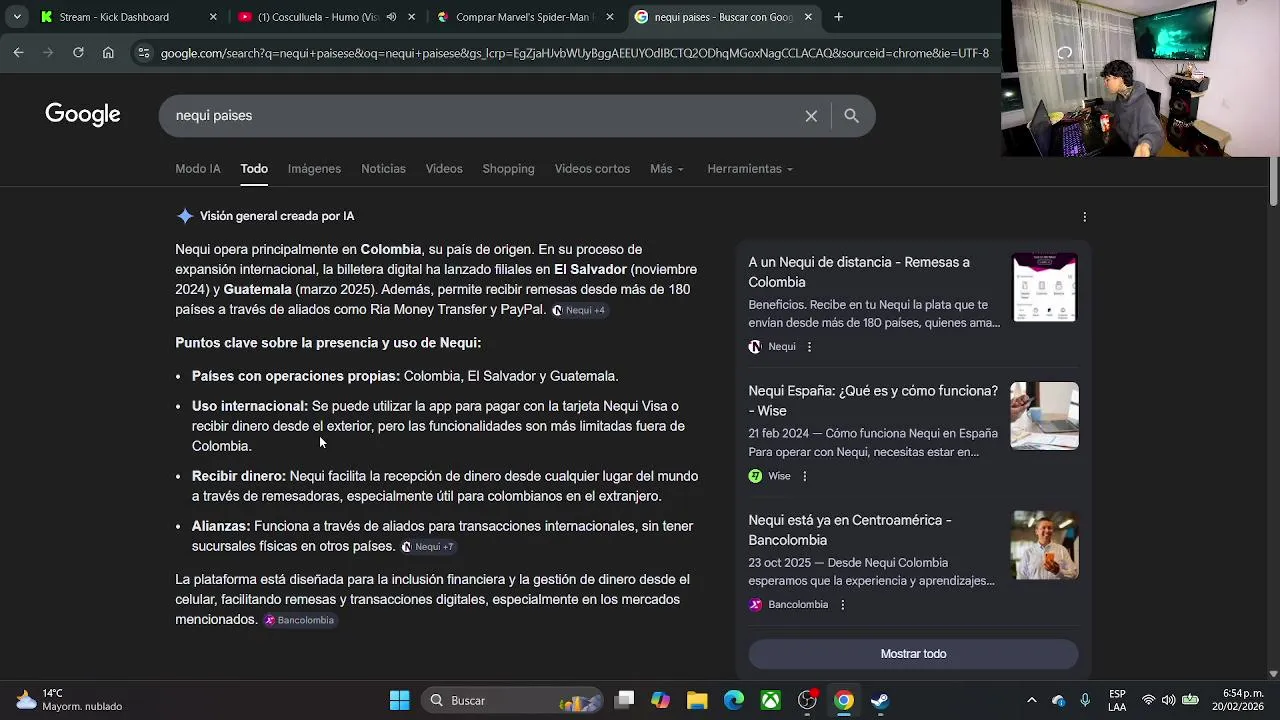The height and width of the screenshot is (720, 1280).
Task: Switch the ESP LAA input language
Action: [1117, 701]
